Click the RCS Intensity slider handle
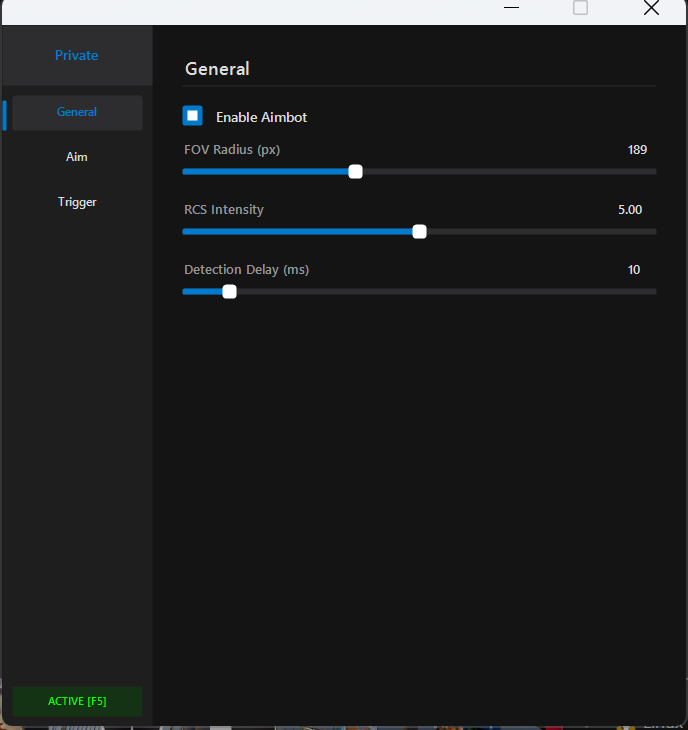688x730 pixels. [x=419, y=231]
